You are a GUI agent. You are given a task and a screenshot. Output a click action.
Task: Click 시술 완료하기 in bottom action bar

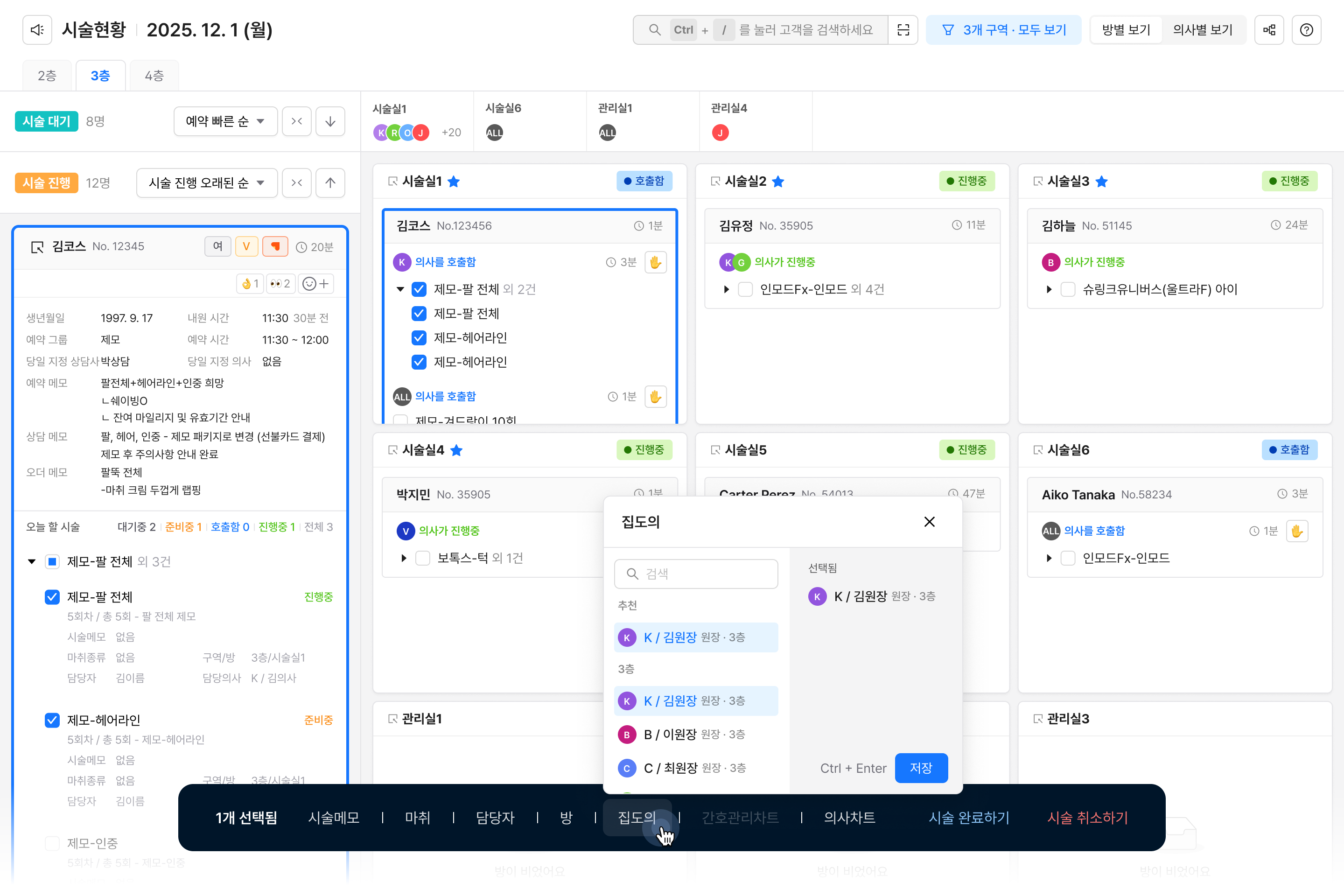click(969, 818)
